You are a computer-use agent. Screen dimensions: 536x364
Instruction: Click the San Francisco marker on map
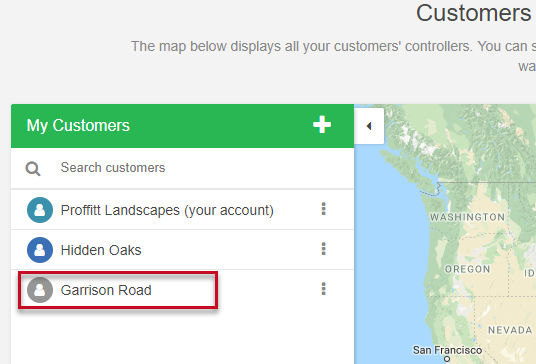(447, 359)
